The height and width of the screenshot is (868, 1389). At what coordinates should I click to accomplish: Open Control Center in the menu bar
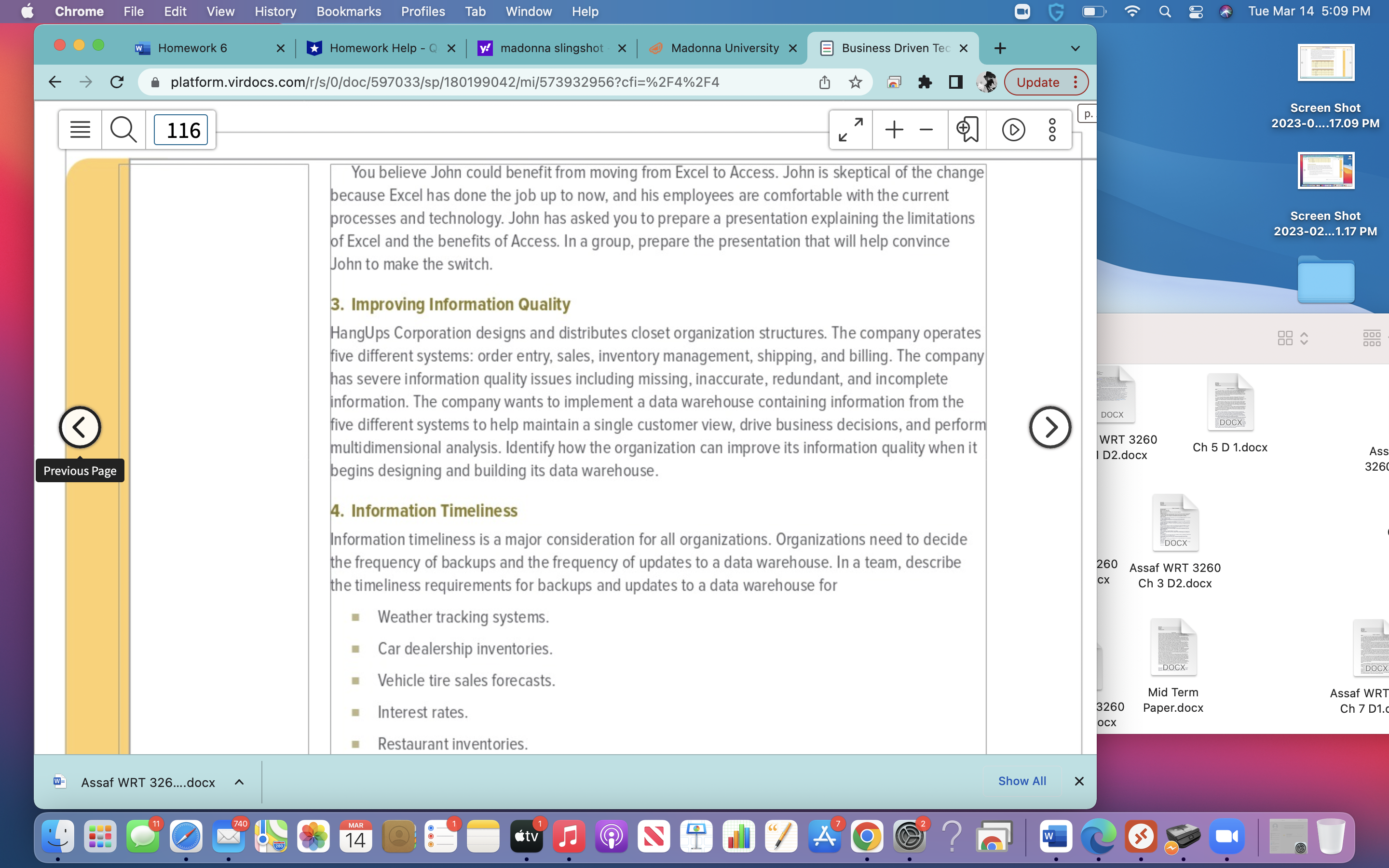[x=1196, y=11]
